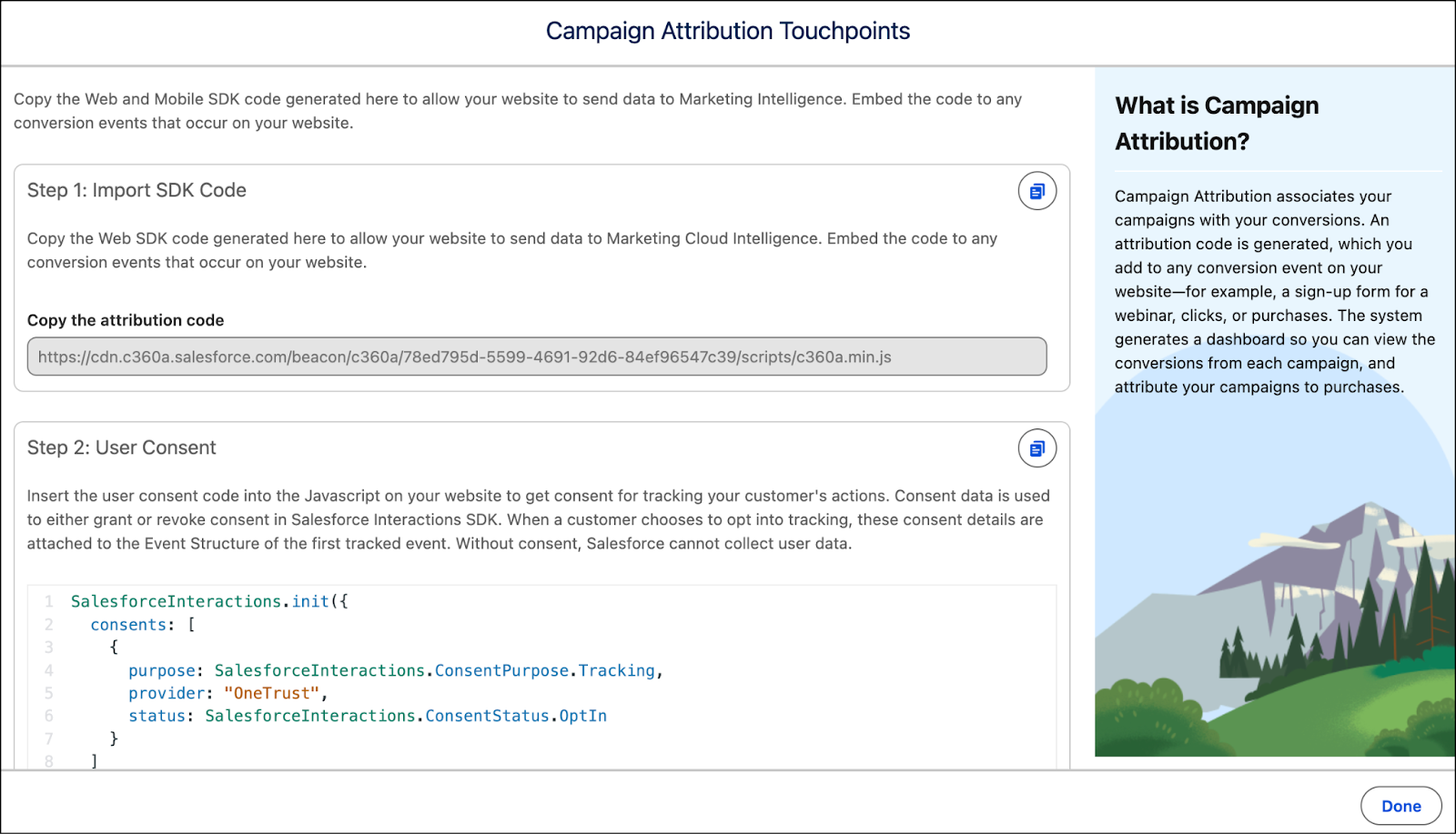
Task: Click the What is Campaign Attribution heading
Action: tap(1216, 123)
